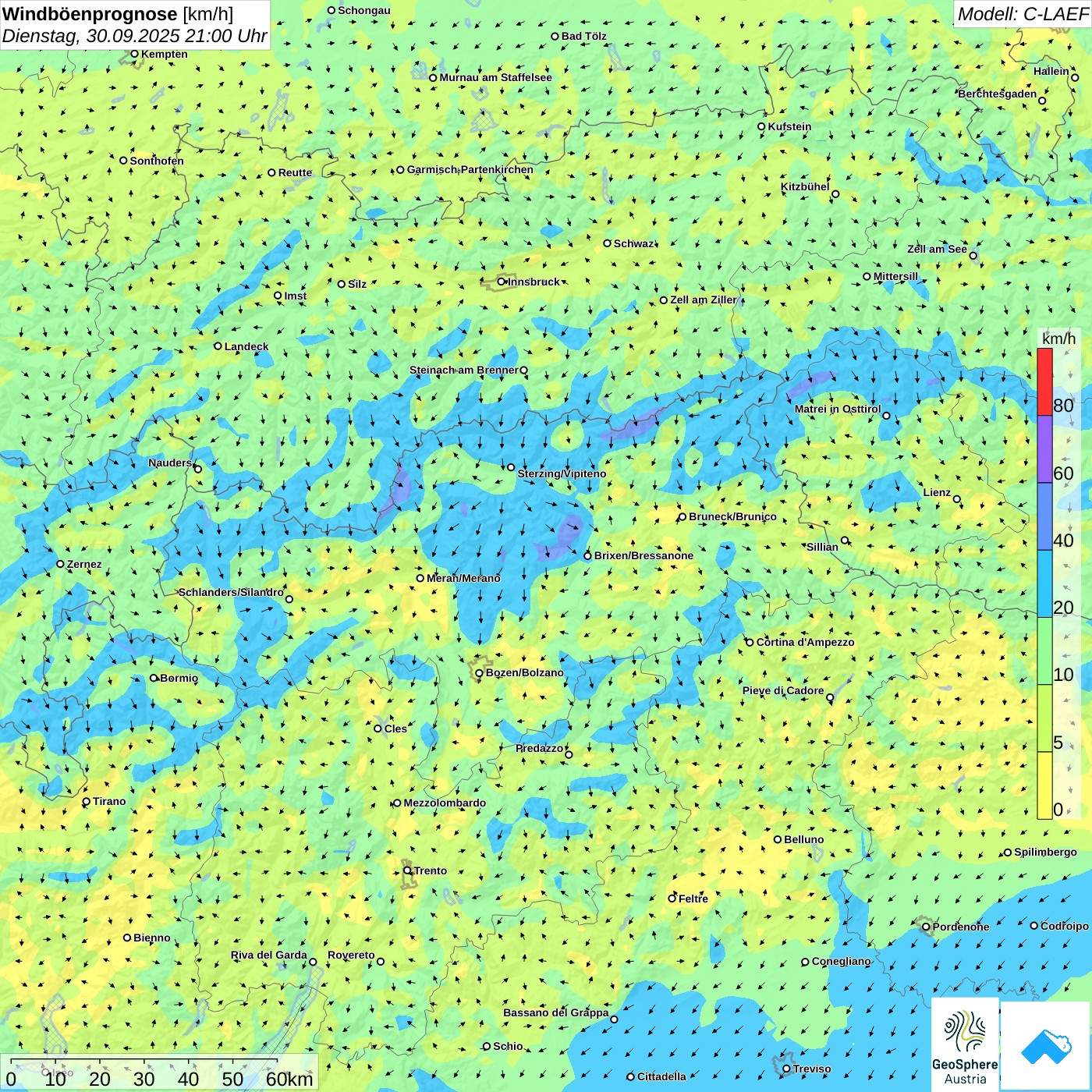Click the 'Modell: C-LAEF' label
Viewport: 1092px width, 1092px height.
1023,14
